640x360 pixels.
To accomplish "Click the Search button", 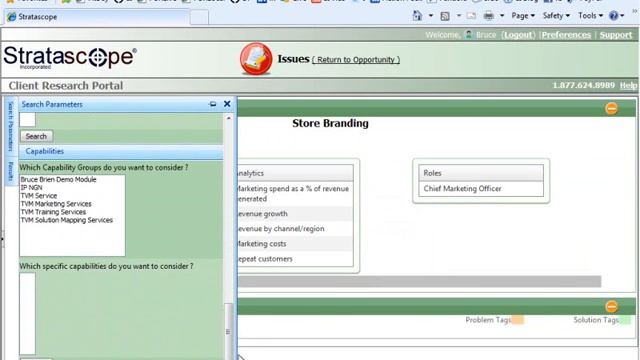I will tap(36, 136).
